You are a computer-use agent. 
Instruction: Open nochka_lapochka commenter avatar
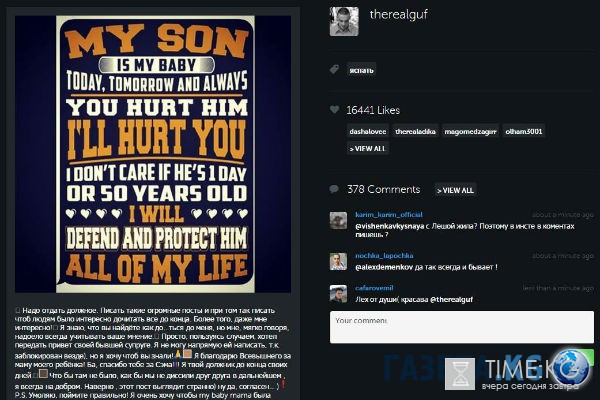[x=338, y=262]
